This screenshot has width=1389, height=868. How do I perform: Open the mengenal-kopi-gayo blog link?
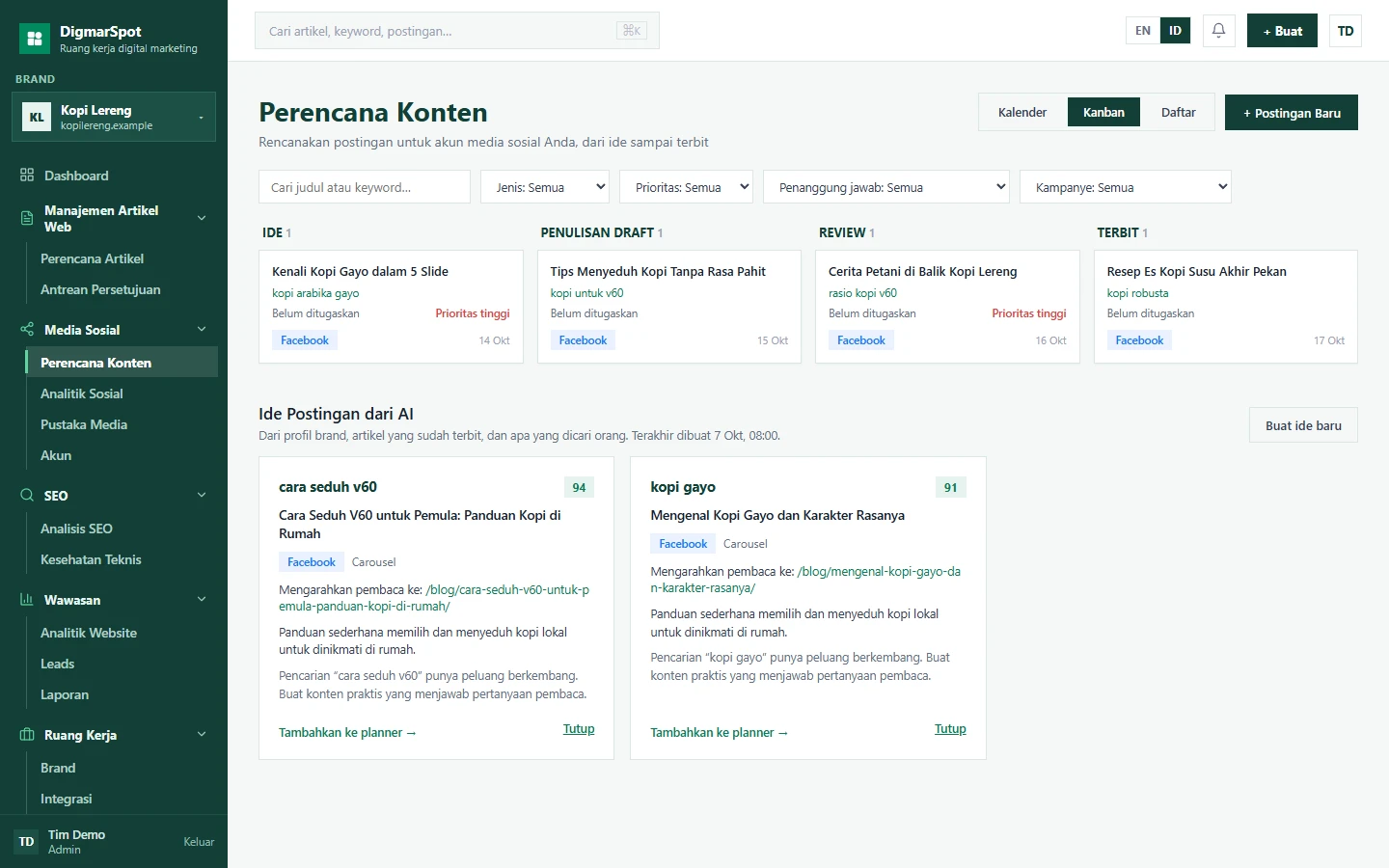tap(805, 580)
